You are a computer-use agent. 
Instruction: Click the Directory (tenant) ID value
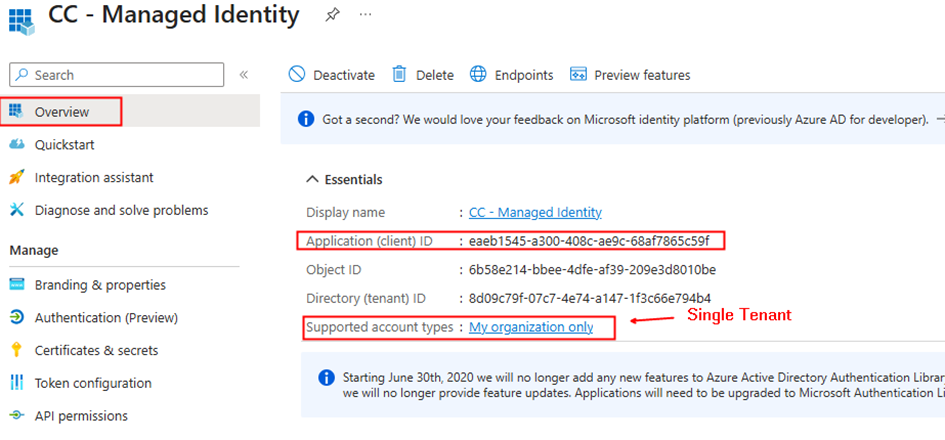coord(590,298)
